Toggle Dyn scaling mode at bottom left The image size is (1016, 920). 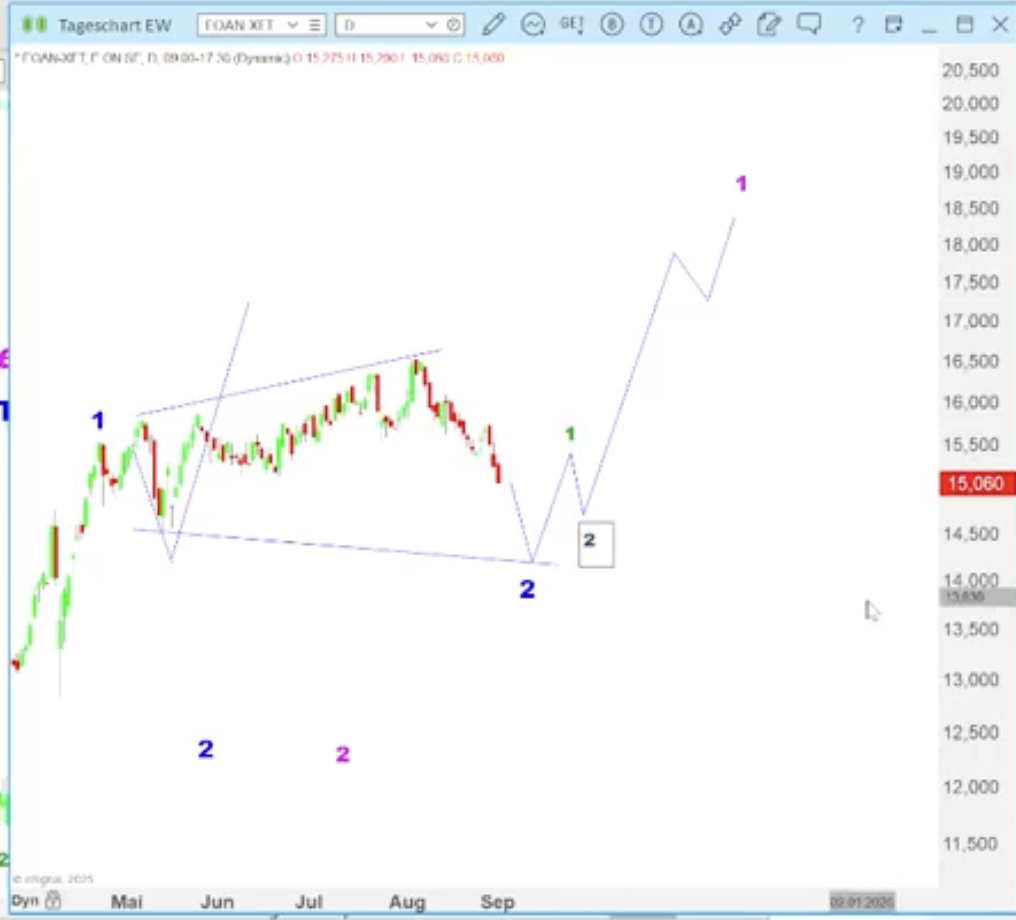(x=24, y=901)
